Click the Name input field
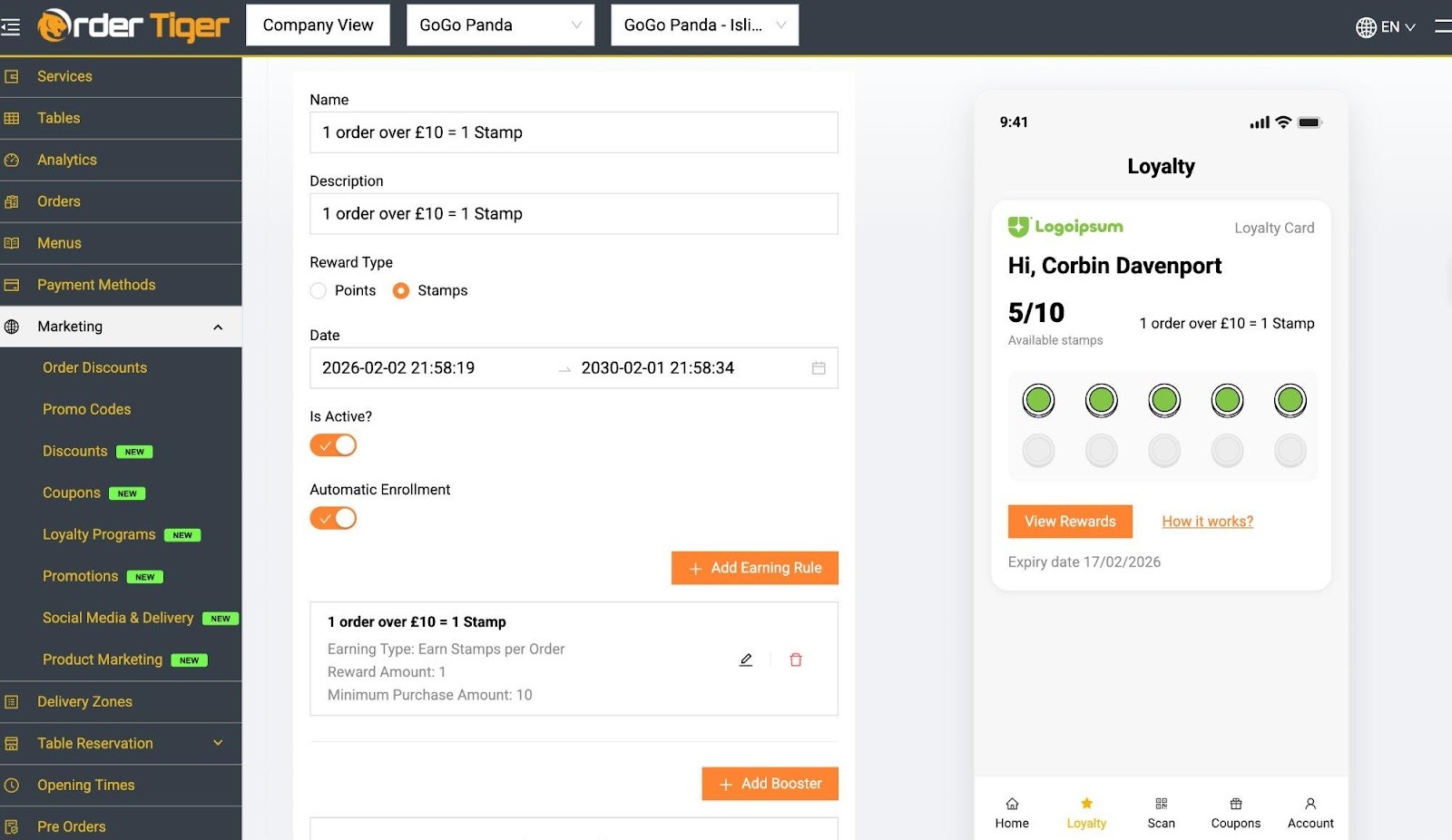This screenshot has width=1452, height=840. (x=574, y=132)
